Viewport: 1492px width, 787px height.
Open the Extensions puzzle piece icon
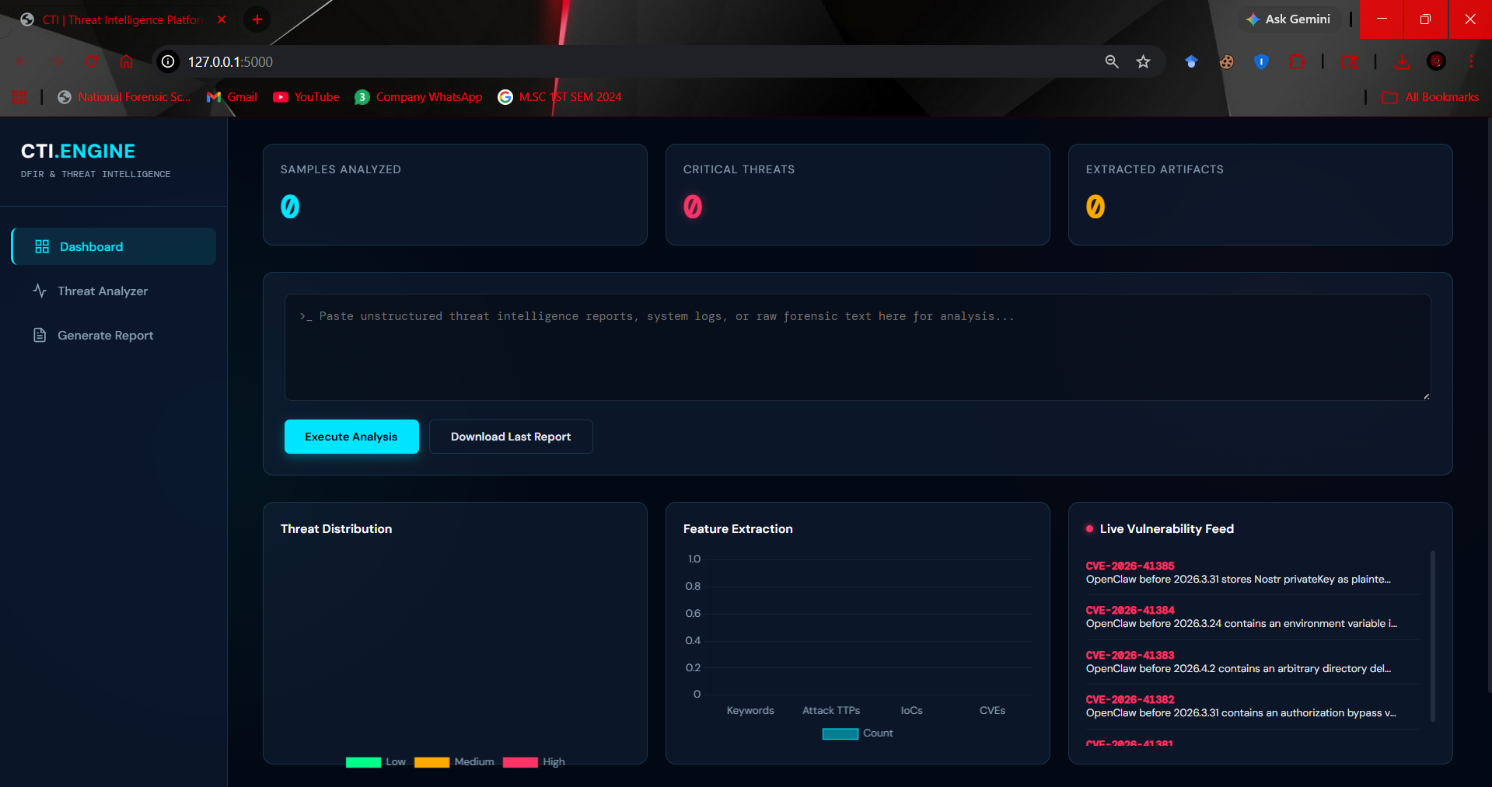pos(1297,62)
